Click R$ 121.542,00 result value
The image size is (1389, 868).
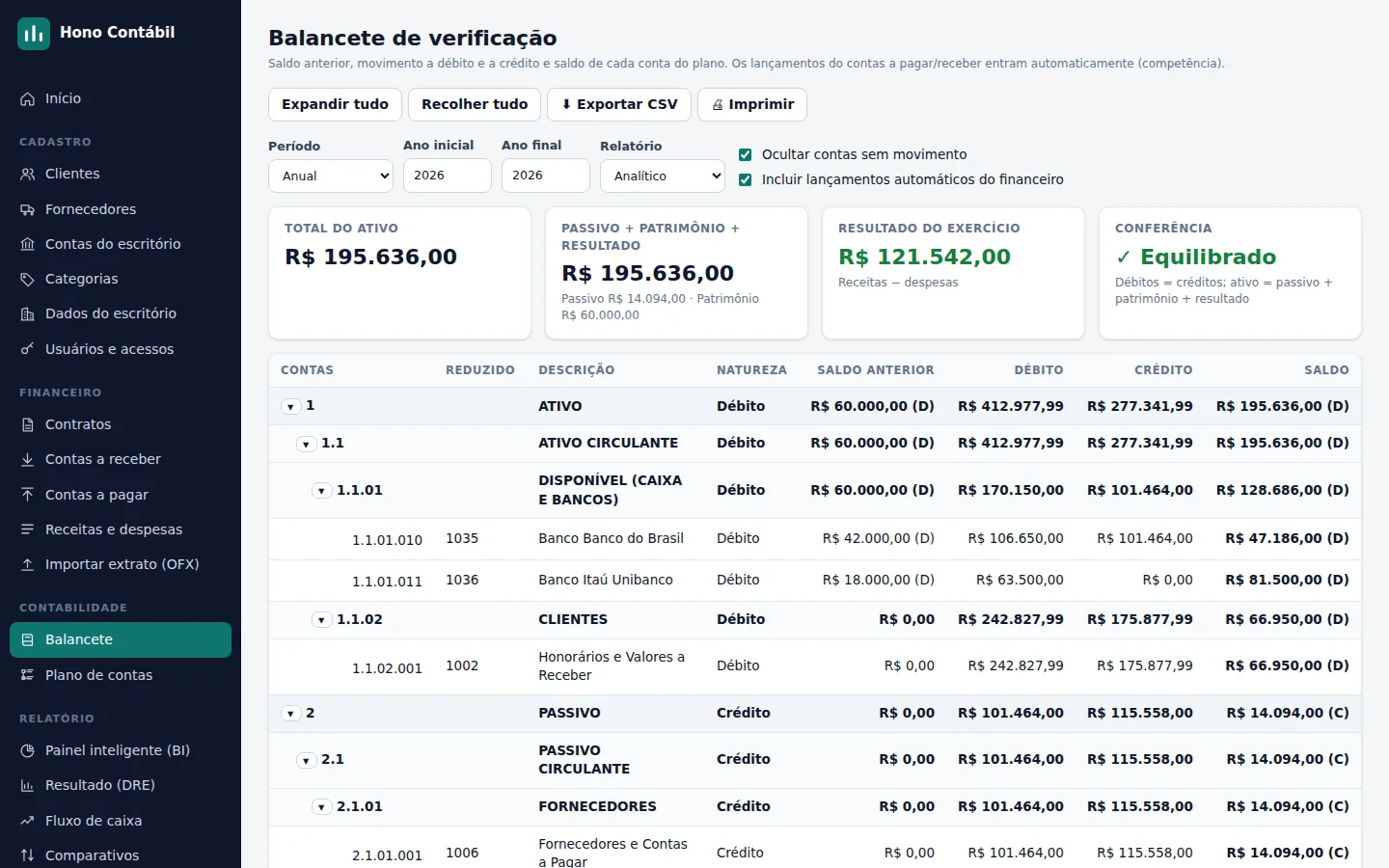tap(924, 257)
